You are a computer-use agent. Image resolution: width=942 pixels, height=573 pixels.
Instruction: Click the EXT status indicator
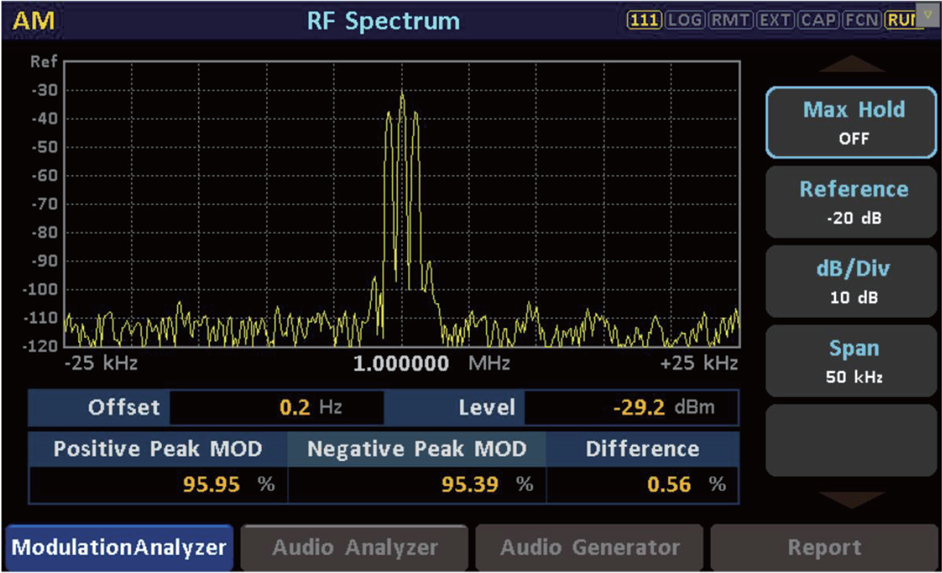(775, 20)
